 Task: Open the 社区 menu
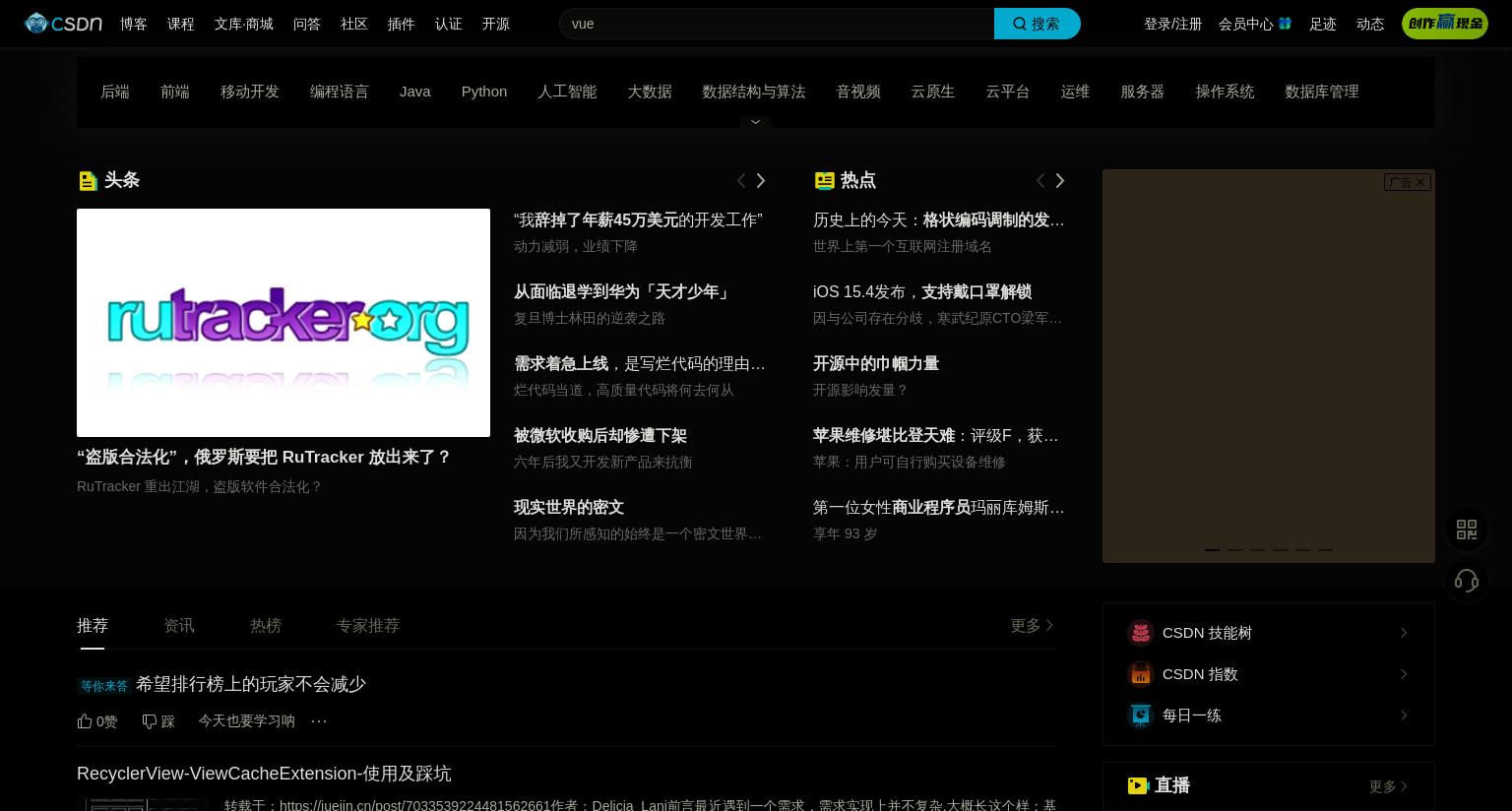[x=354, y=24]
